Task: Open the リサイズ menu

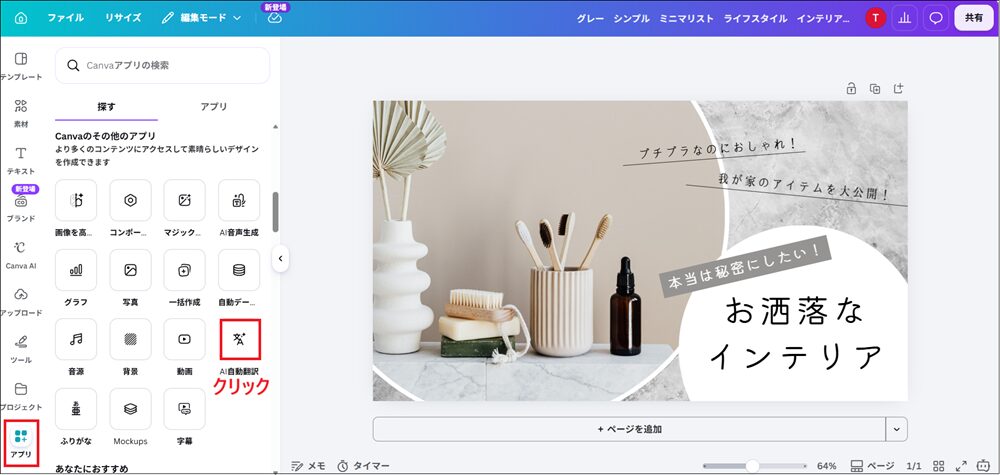Action: (123, 18)
